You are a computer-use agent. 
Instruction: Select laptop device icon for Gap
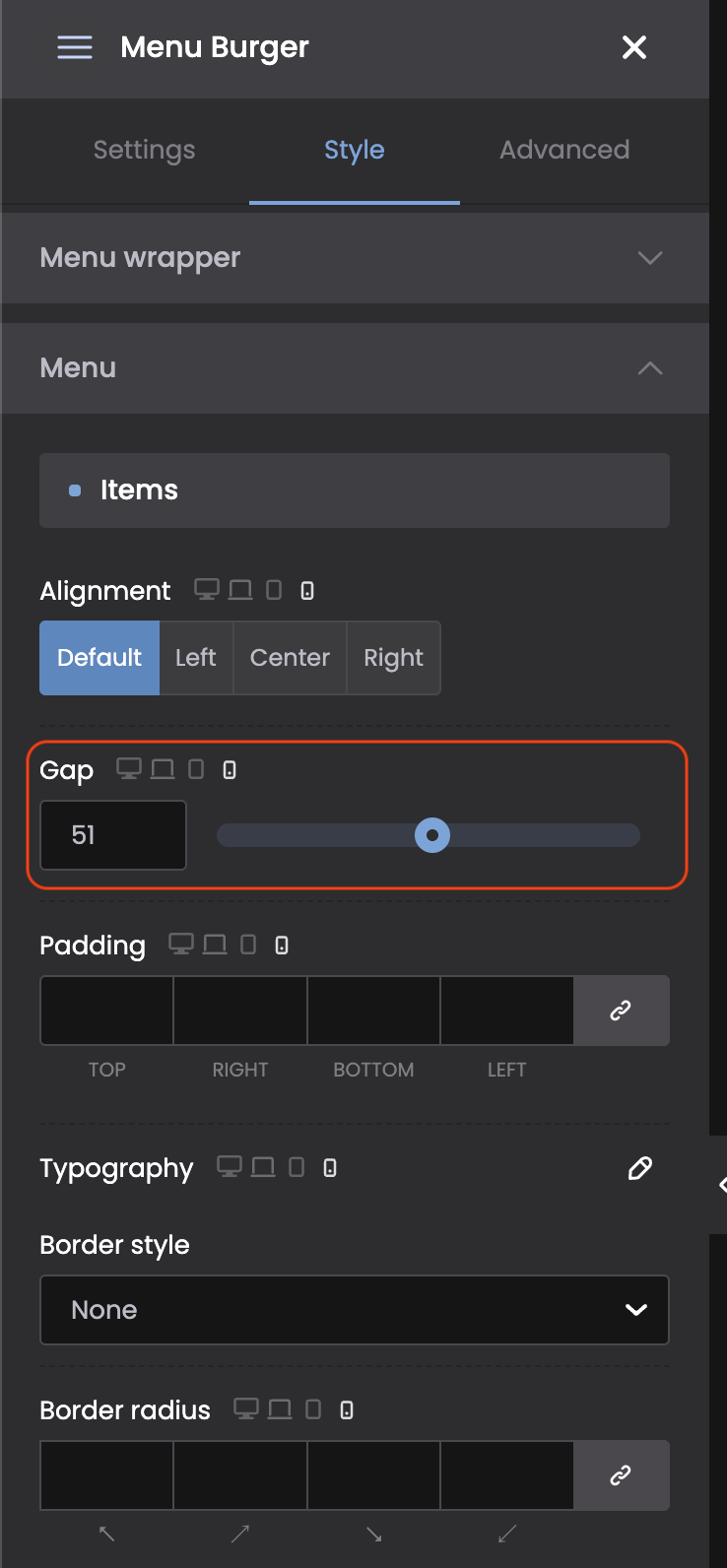point(163,769)
